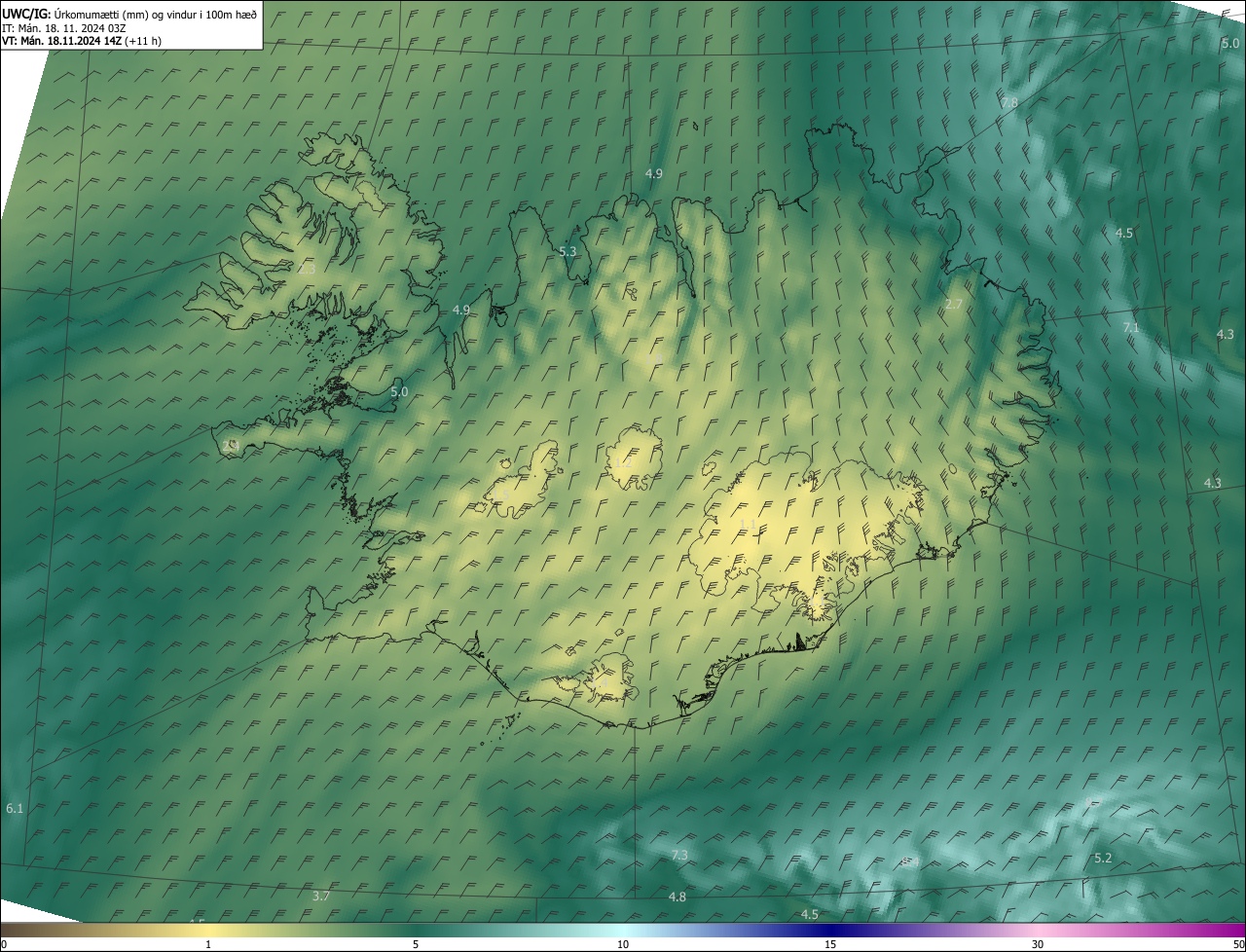Click the '15' tick on the color scale
This screenshot has width=1246, height=952.
[830, 944]
